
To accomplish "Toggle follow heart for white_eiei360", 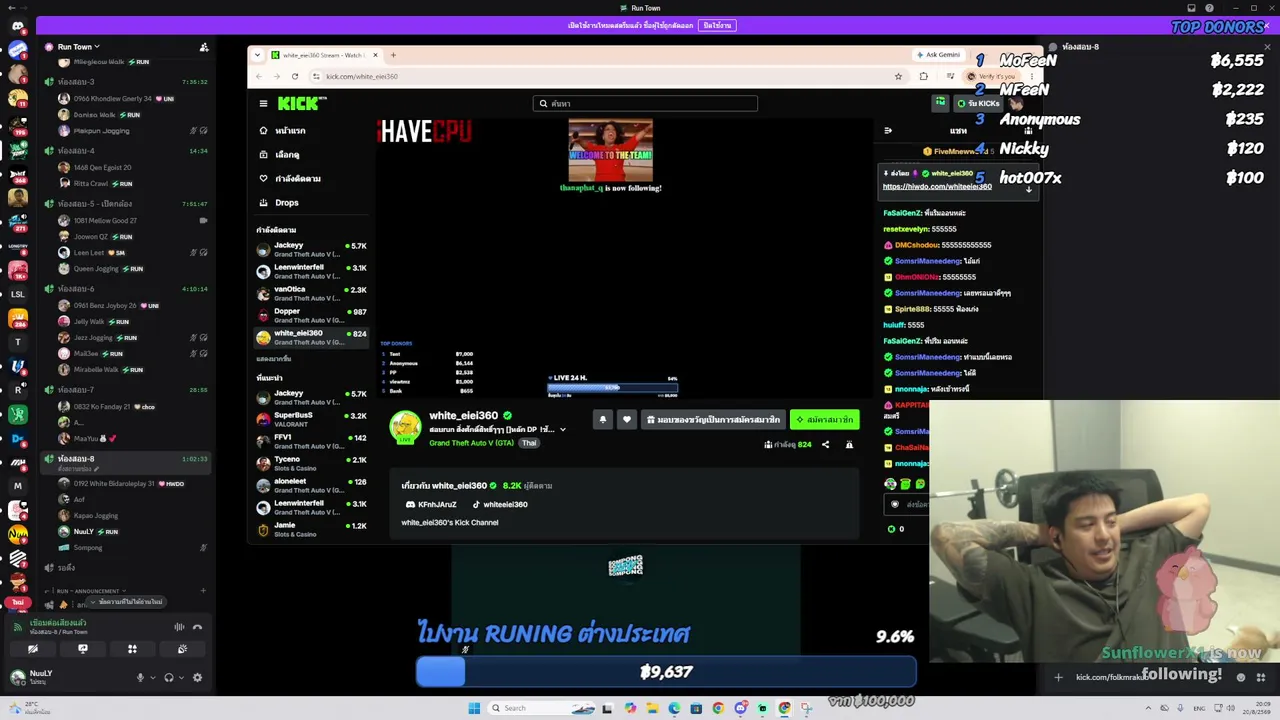I will click(627, 420).
